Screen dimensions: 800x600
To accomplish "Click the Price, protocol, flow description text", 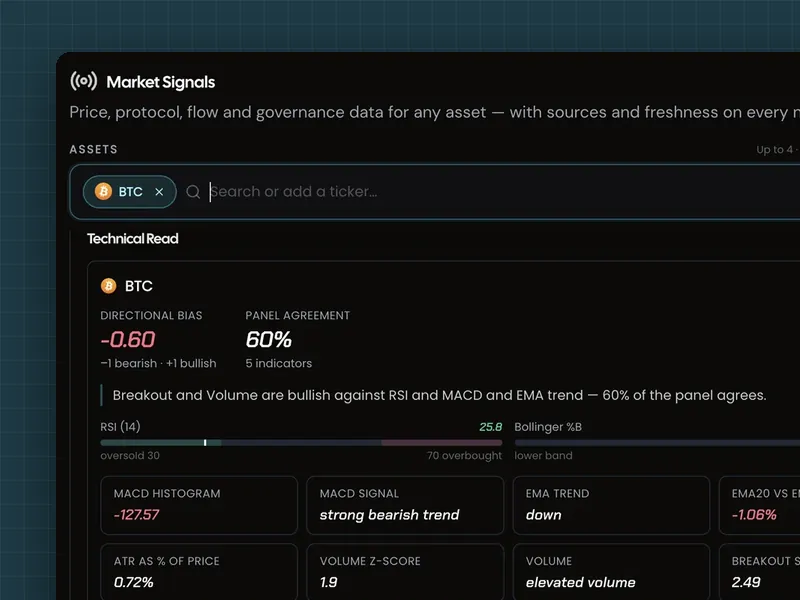I will [x=435, y=112].
